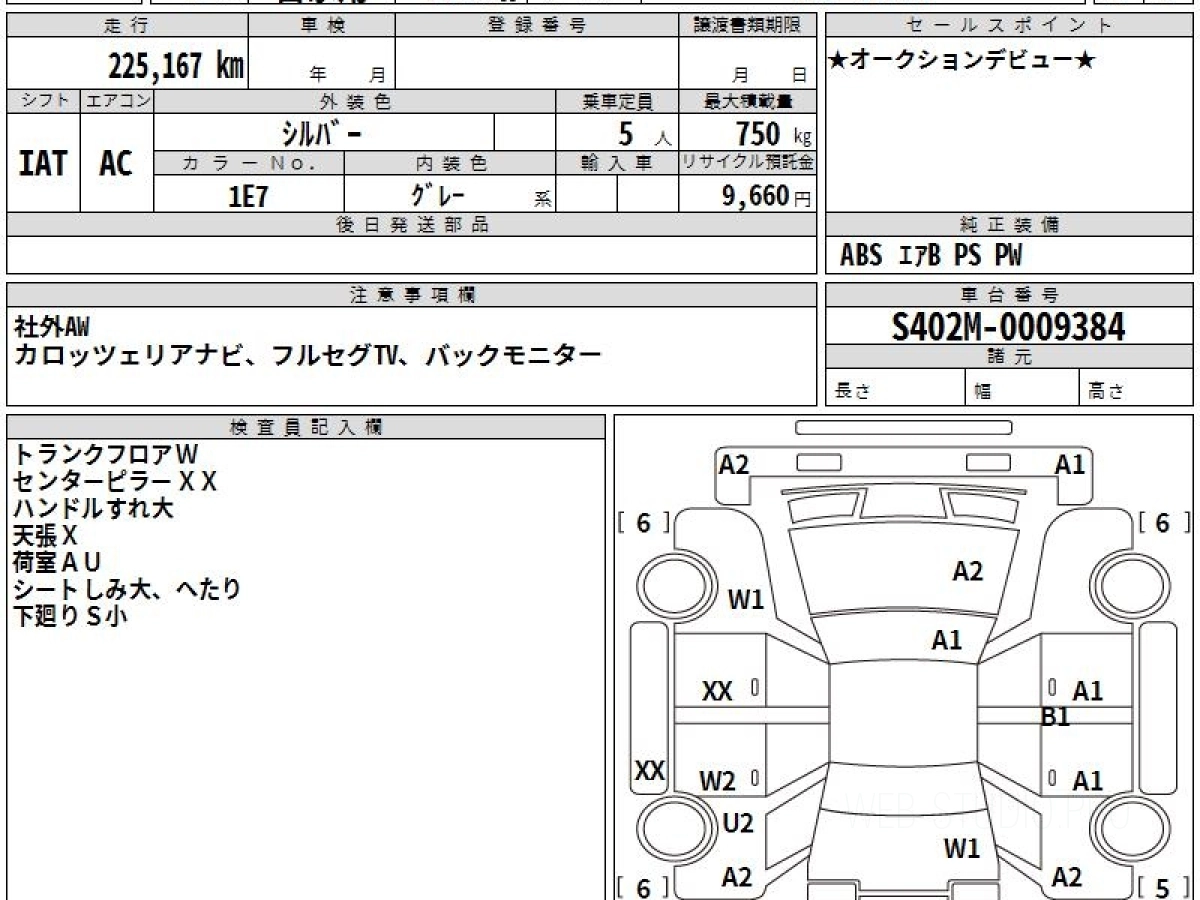Select the U2 mark on the car diagram
The image size is (1200, 900).
[x=737, y=823]
